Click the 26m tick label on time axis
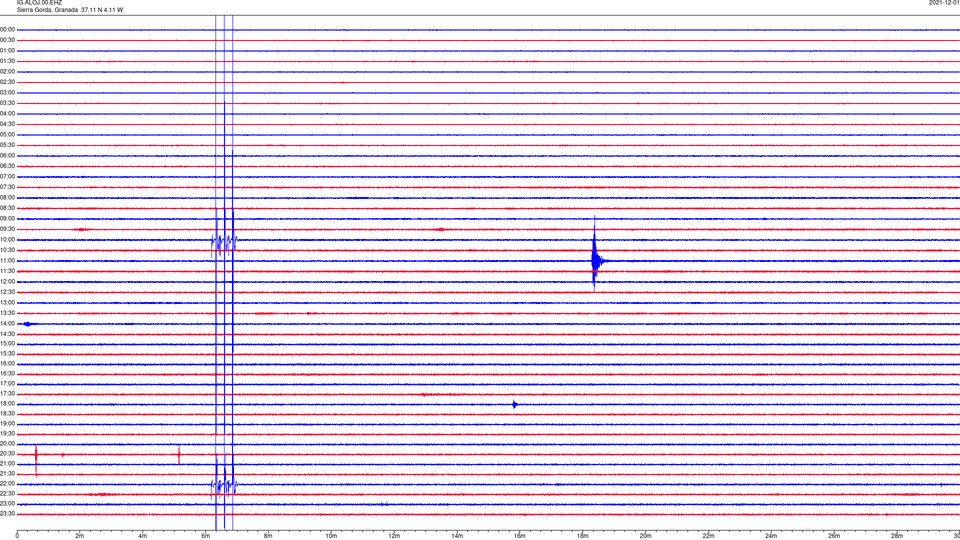 point(834,536)
